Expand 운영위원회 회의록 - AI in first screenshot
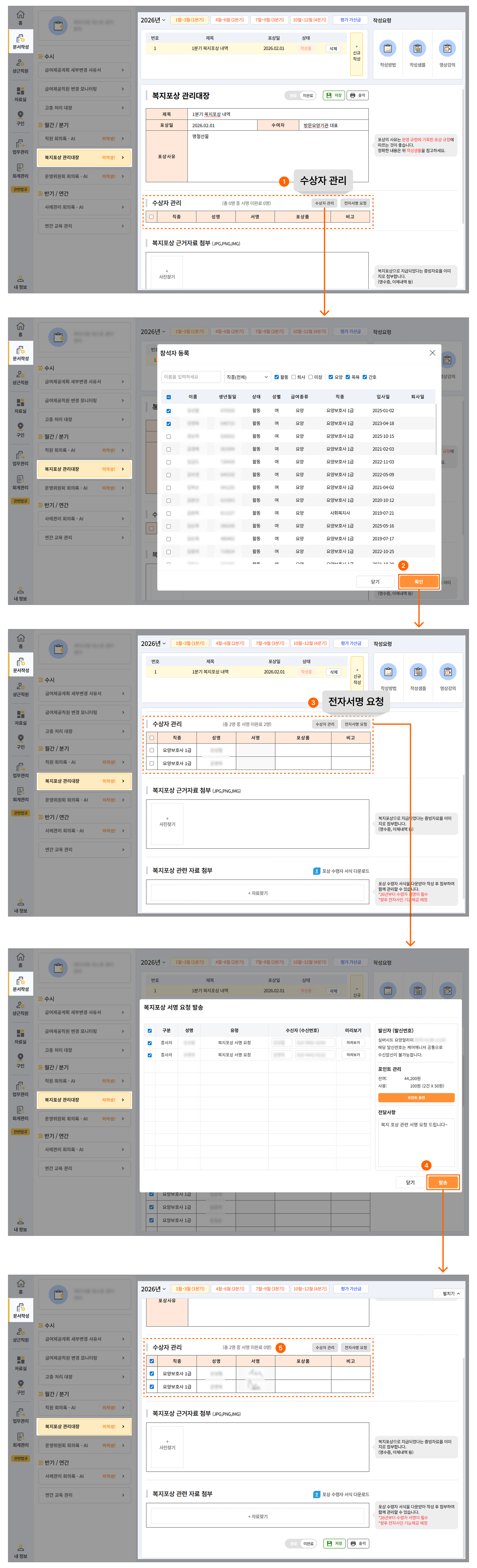477x1568 pixels. coord(84,176)
